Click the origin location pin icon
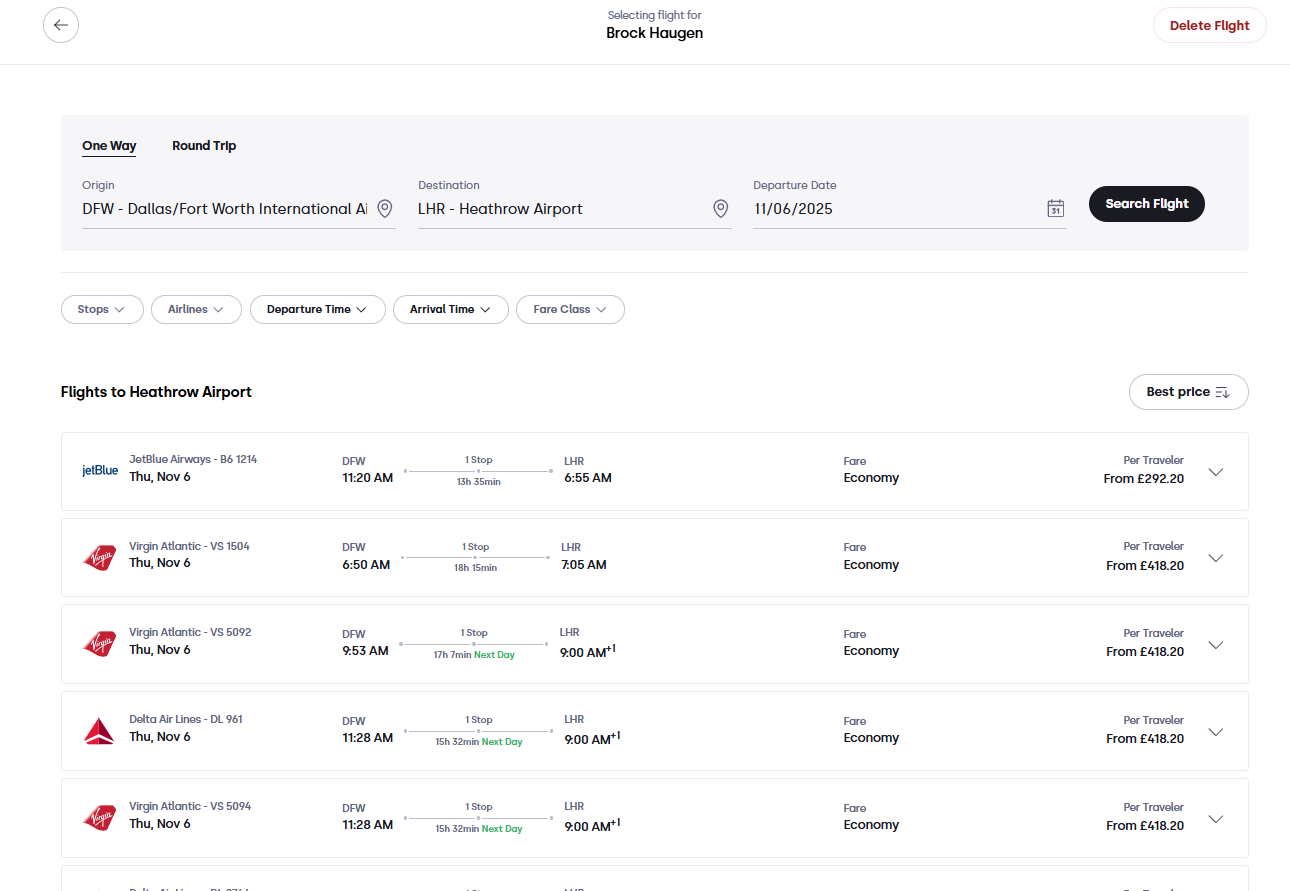Viewport: 1290px width, 891px height. click(385, 208)
